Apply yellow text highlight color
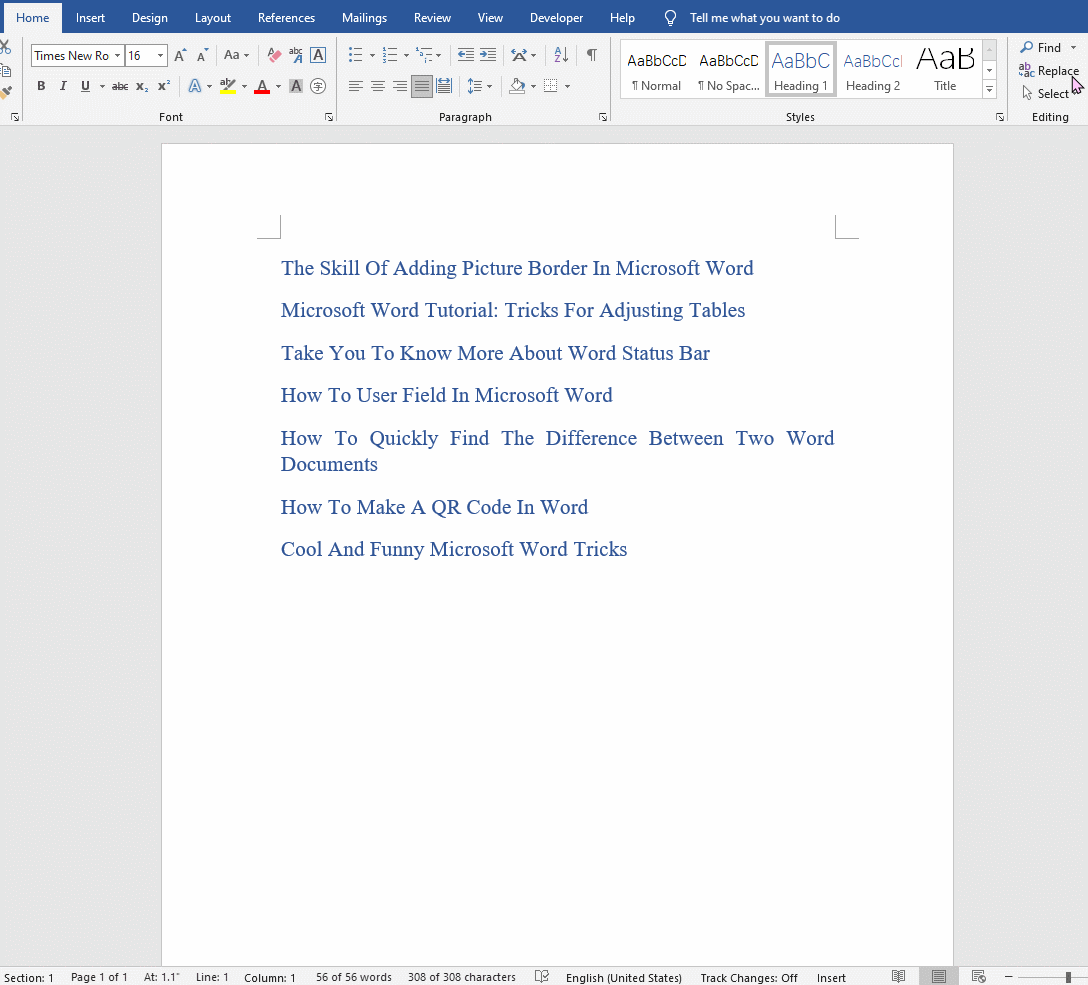Screen dimensions: 1088x985 pos(228,86)
